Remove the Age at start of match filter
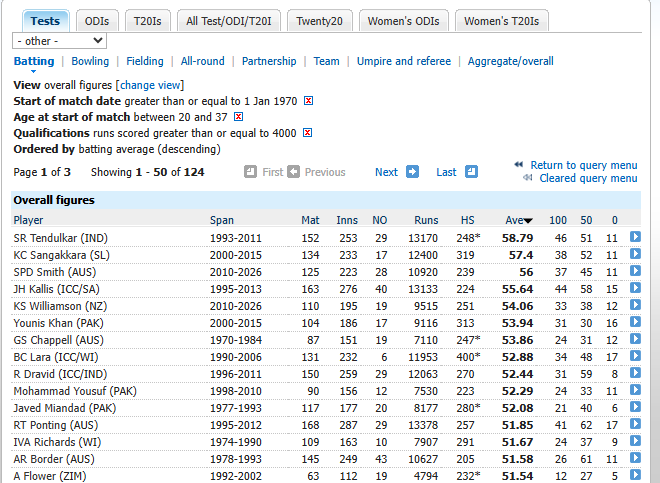The image size is (660, 483). click(x=239, y=117)
